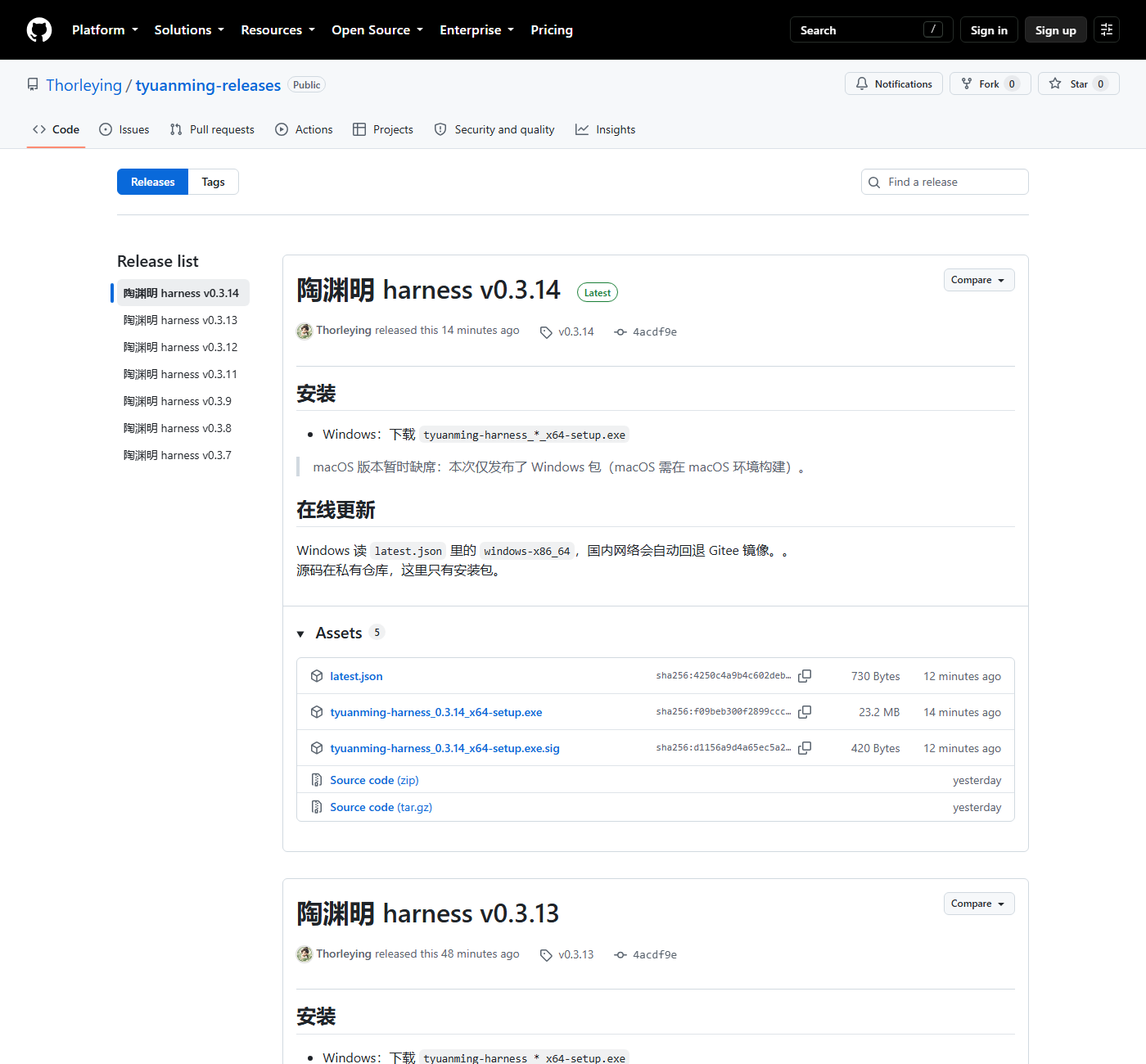Screen dimensions: 1146x1064
Task: Open the Security and quality tab
Action: point(494,129)
